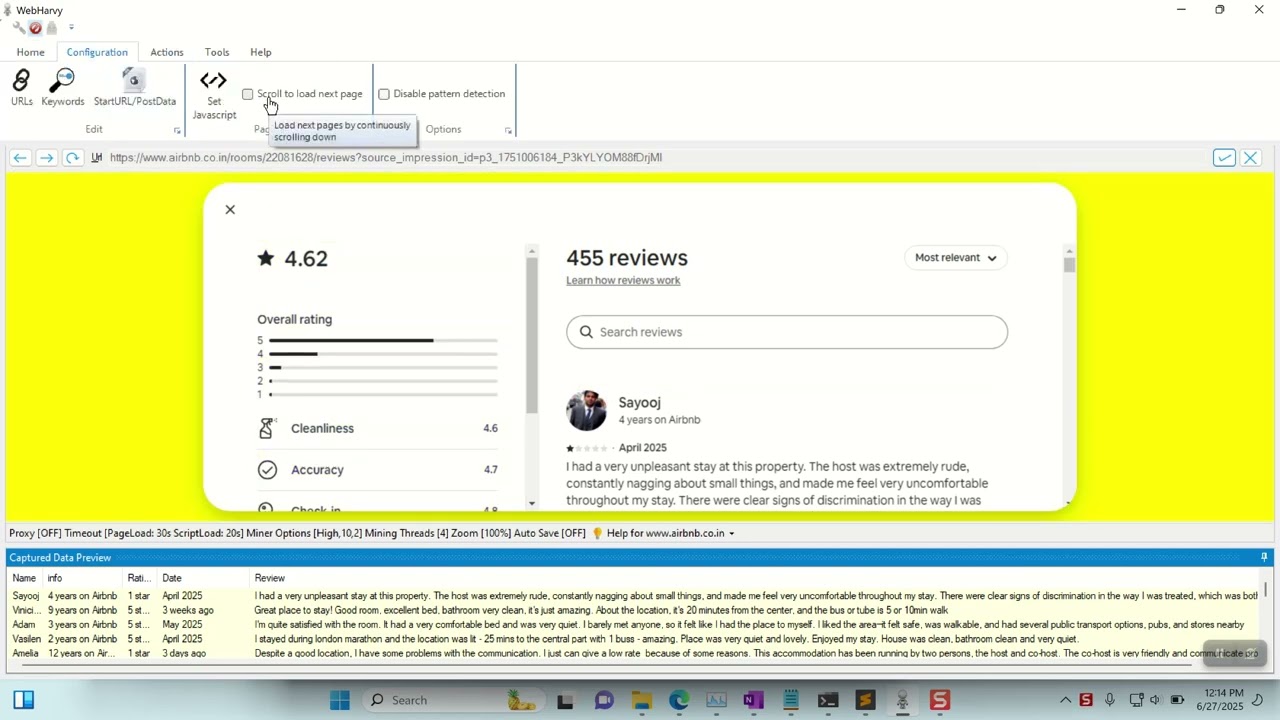1280x720 pixels.
Task: Click the wrench quick access icon
Action: tap(19, 28)
